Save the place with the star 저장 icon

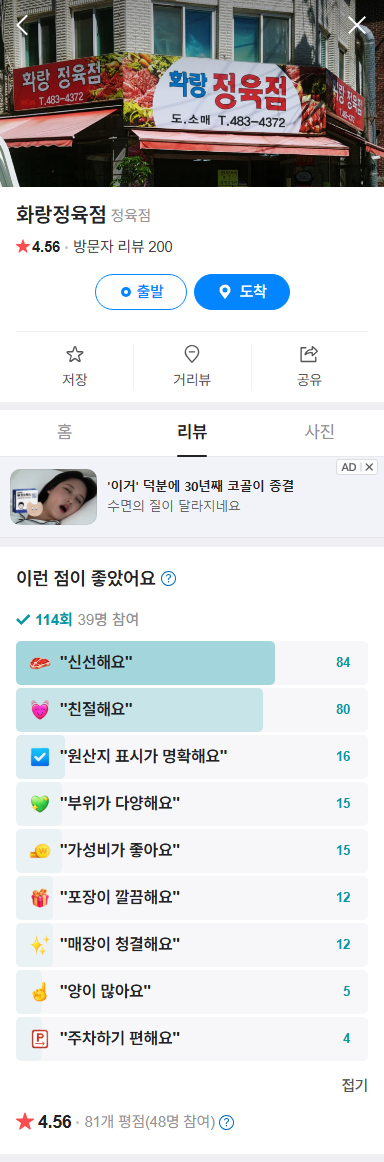[75, 367]
